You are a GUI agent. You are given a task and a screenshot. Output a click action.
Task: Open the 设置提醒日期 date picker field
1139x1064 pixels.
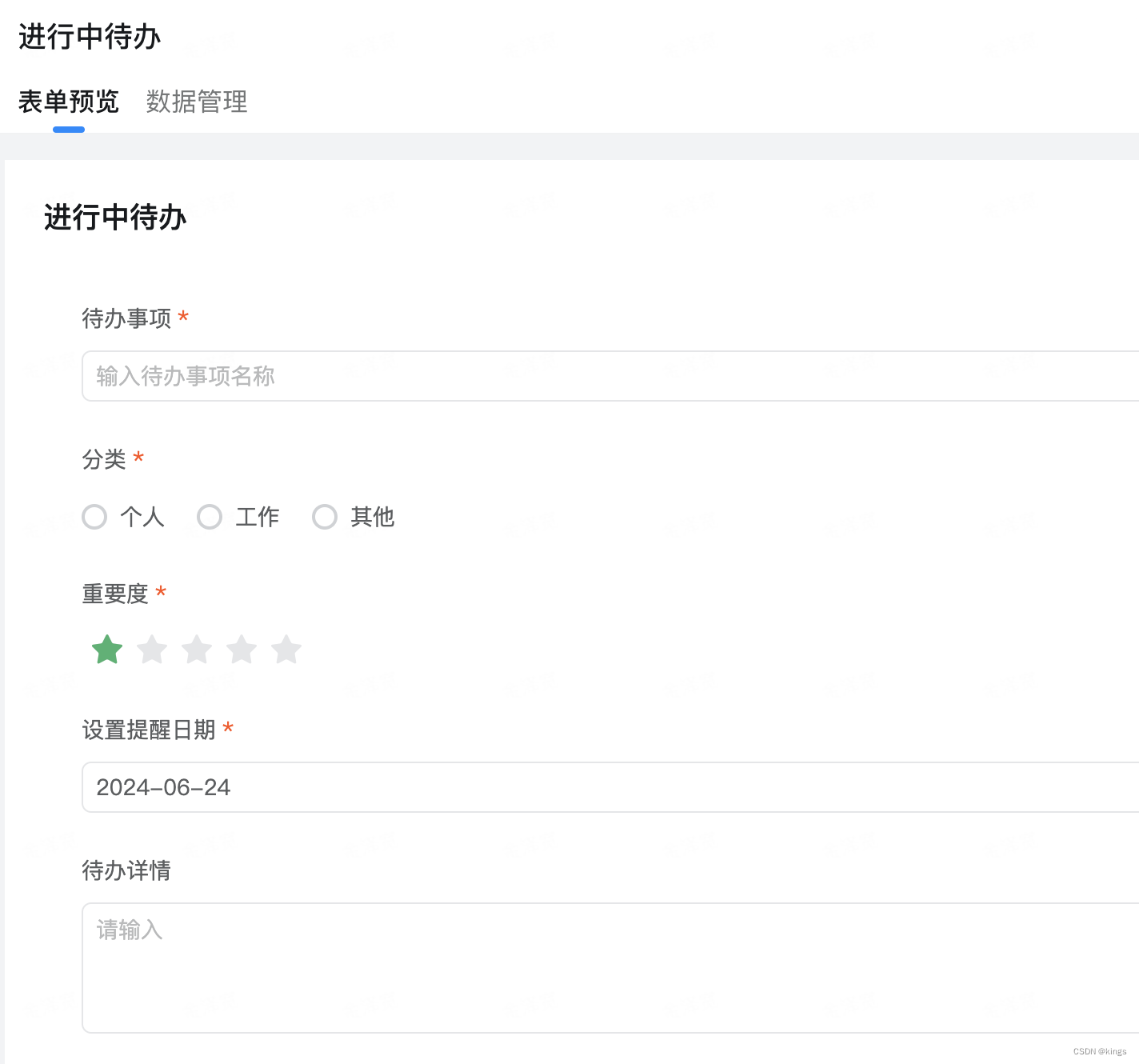tap(608, 787)
